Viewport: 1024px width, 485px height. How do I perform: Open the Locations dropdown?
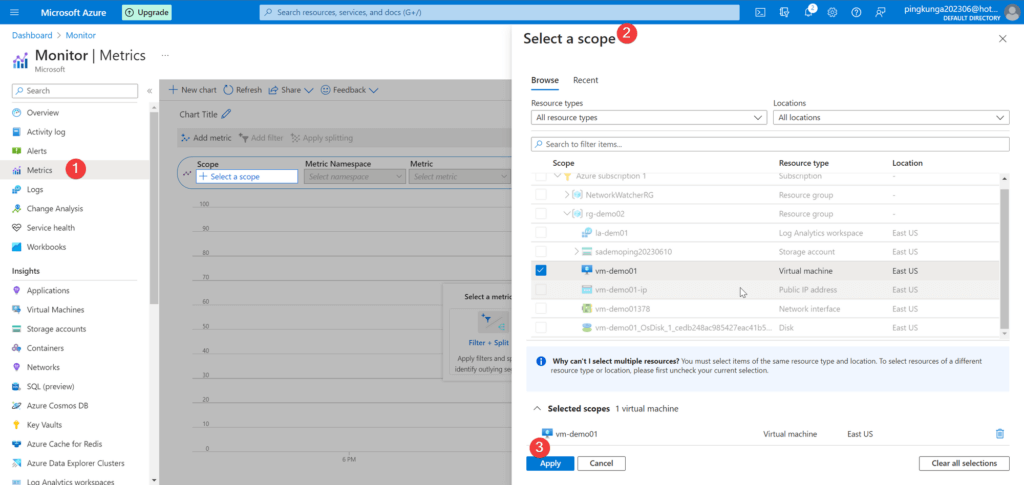point(891,117)
